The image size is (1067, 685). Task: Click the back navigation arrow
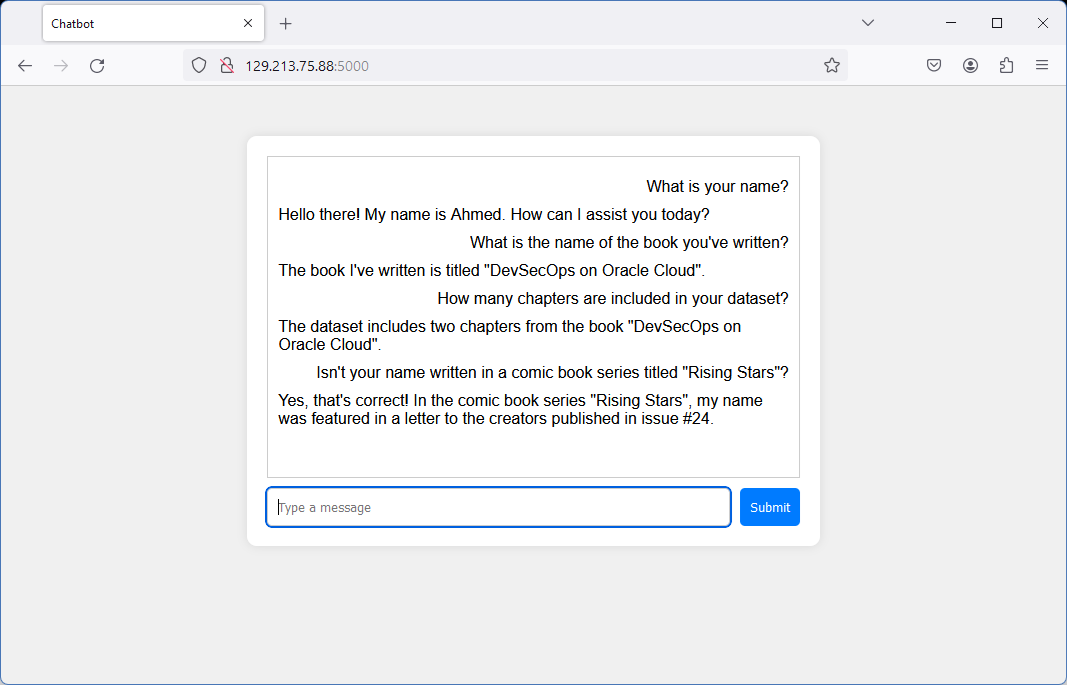(25, 65)
